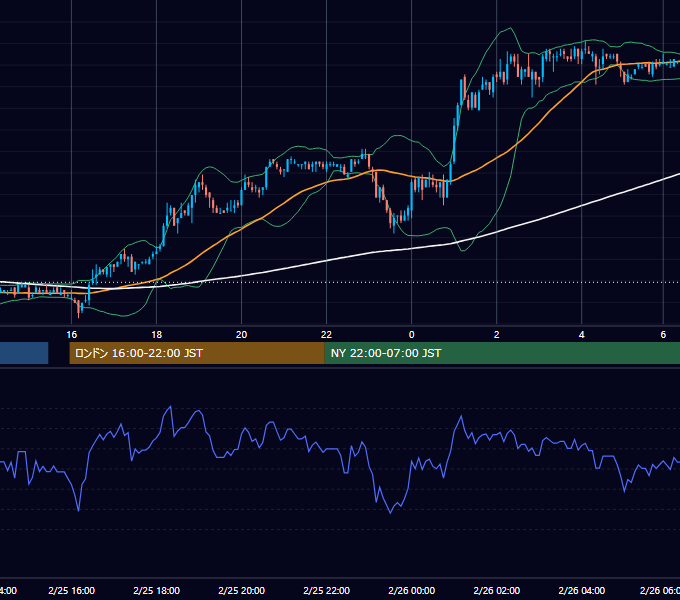Screen dimensions: 680x600
Task: Click the 2/25 22:00 time label
Action: [327, 590]
